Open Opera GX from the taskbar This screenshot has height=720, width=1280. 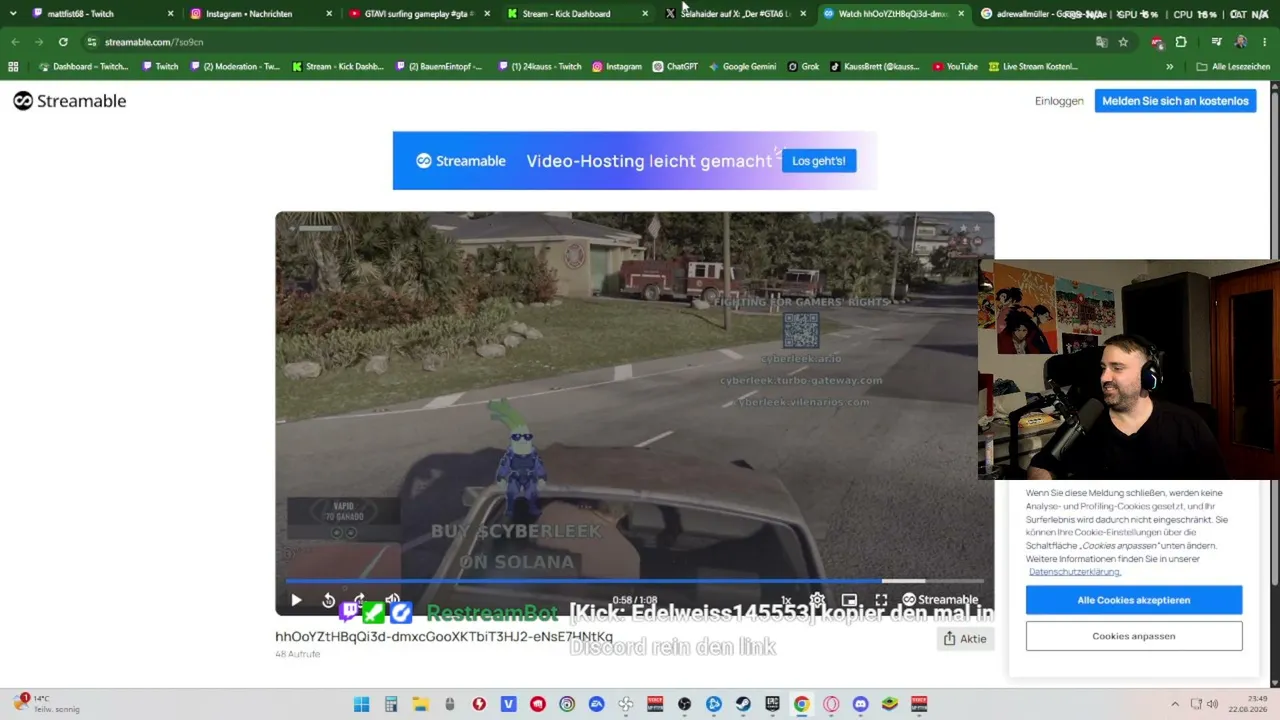(831, 704)
